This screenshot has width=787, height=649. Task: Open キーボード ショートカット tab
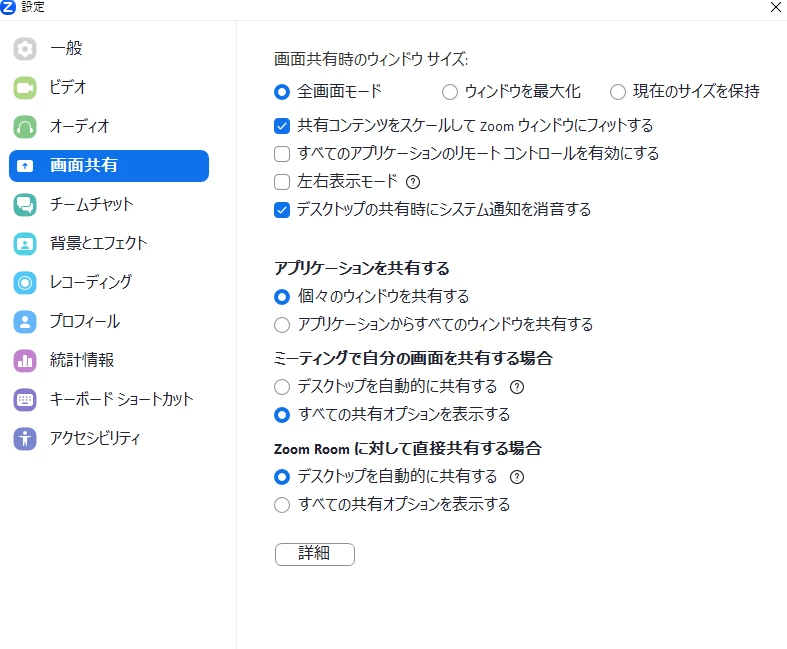pyautogui.click(x=109, y=400)
